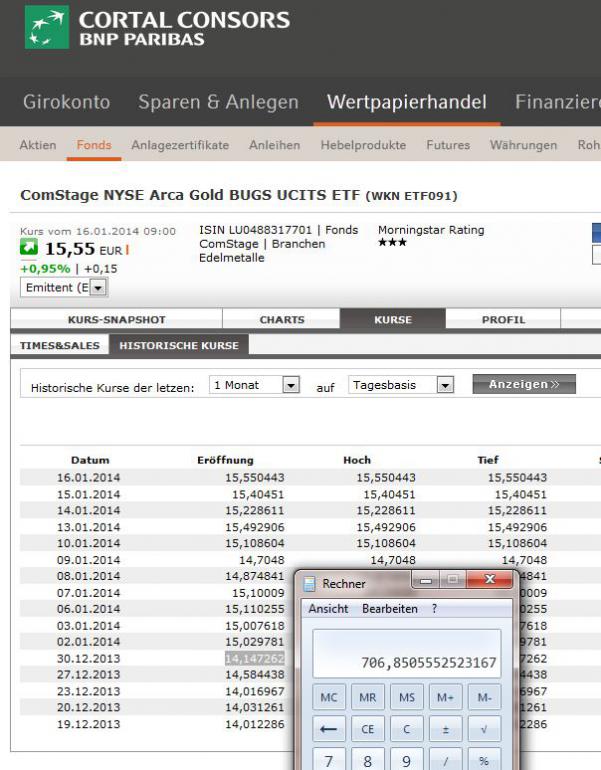Image resolution: width=601 pixels, height=770 pixels.
Task: Open the Aktien sub-navigation item
Action: 38,145
